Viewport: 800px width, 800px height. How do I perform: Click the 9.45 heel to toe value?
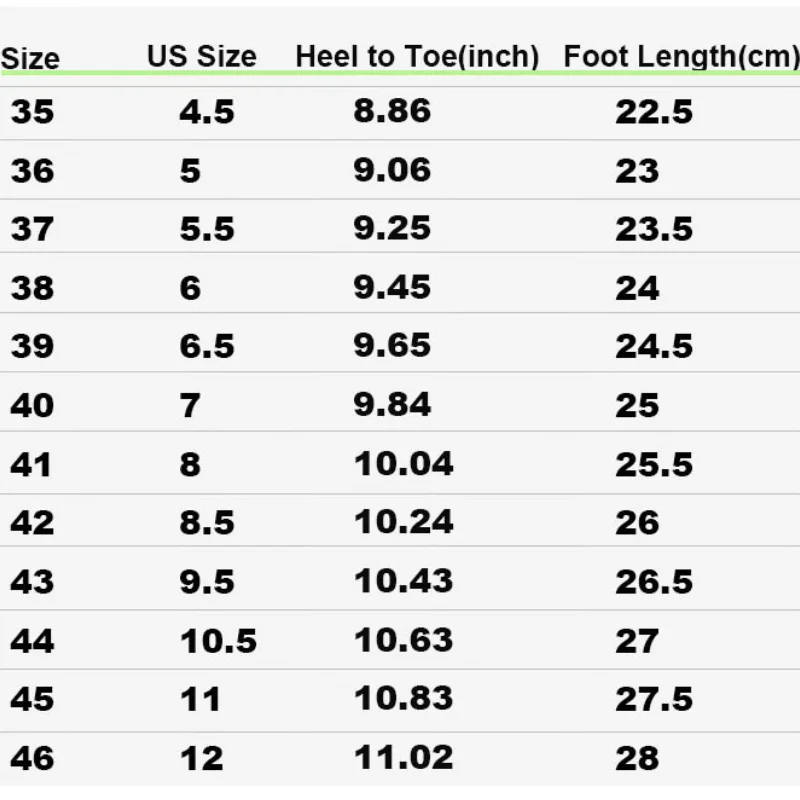click(x=392, y=287)
